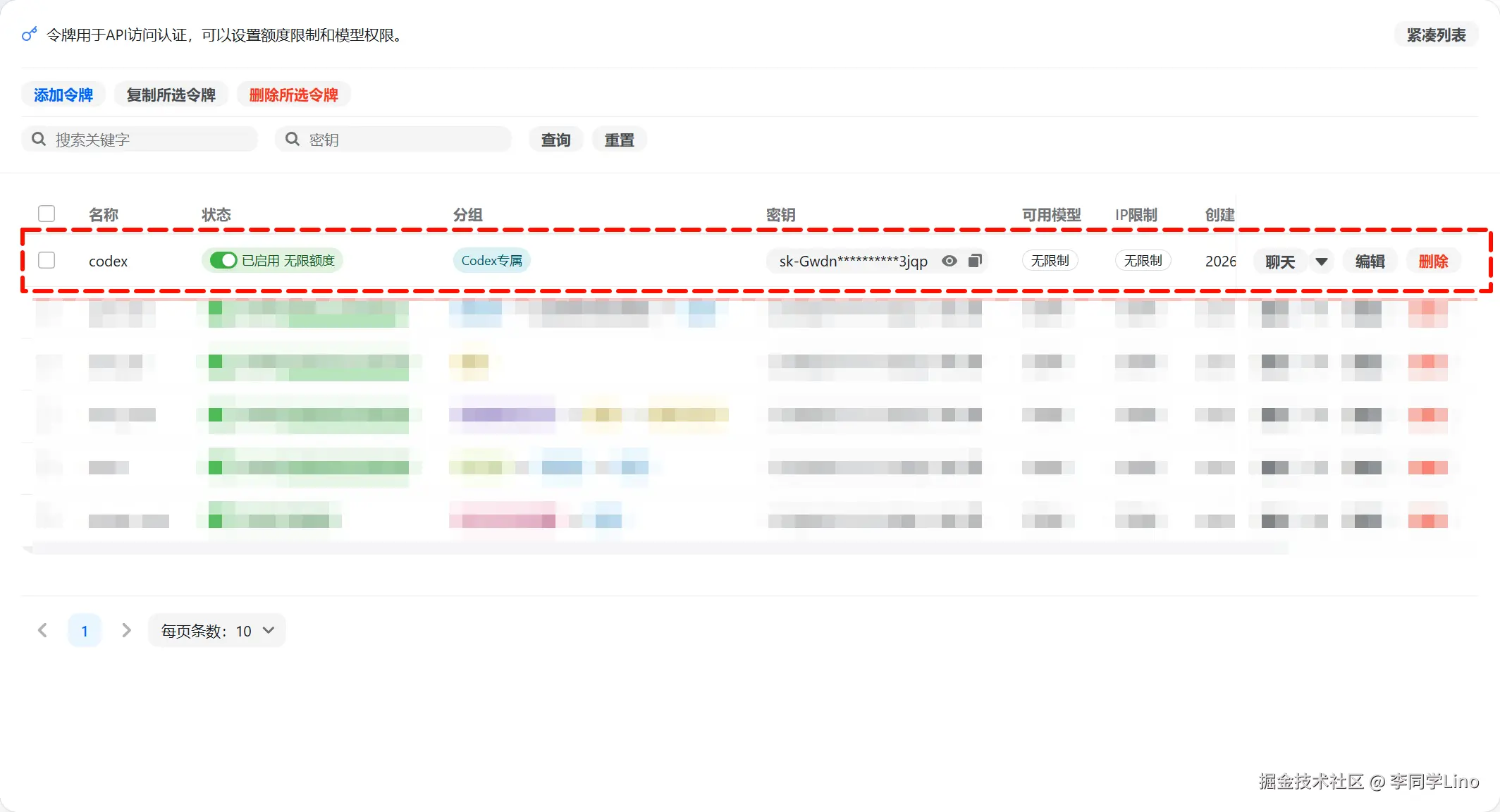1500x812 pixels.
Task: Click the Codex专属 group tag
Action: [x=491, y=260]
